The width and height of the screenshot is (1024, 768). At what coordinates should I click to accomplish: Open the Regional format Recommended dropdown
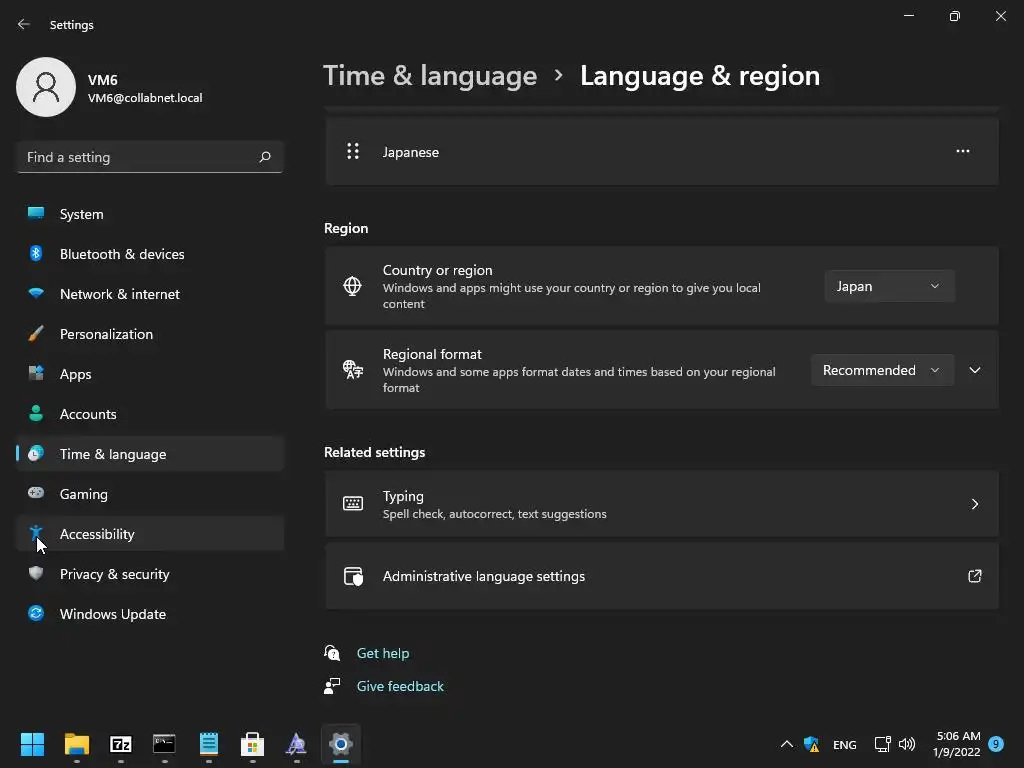click(x=882, y=370)
